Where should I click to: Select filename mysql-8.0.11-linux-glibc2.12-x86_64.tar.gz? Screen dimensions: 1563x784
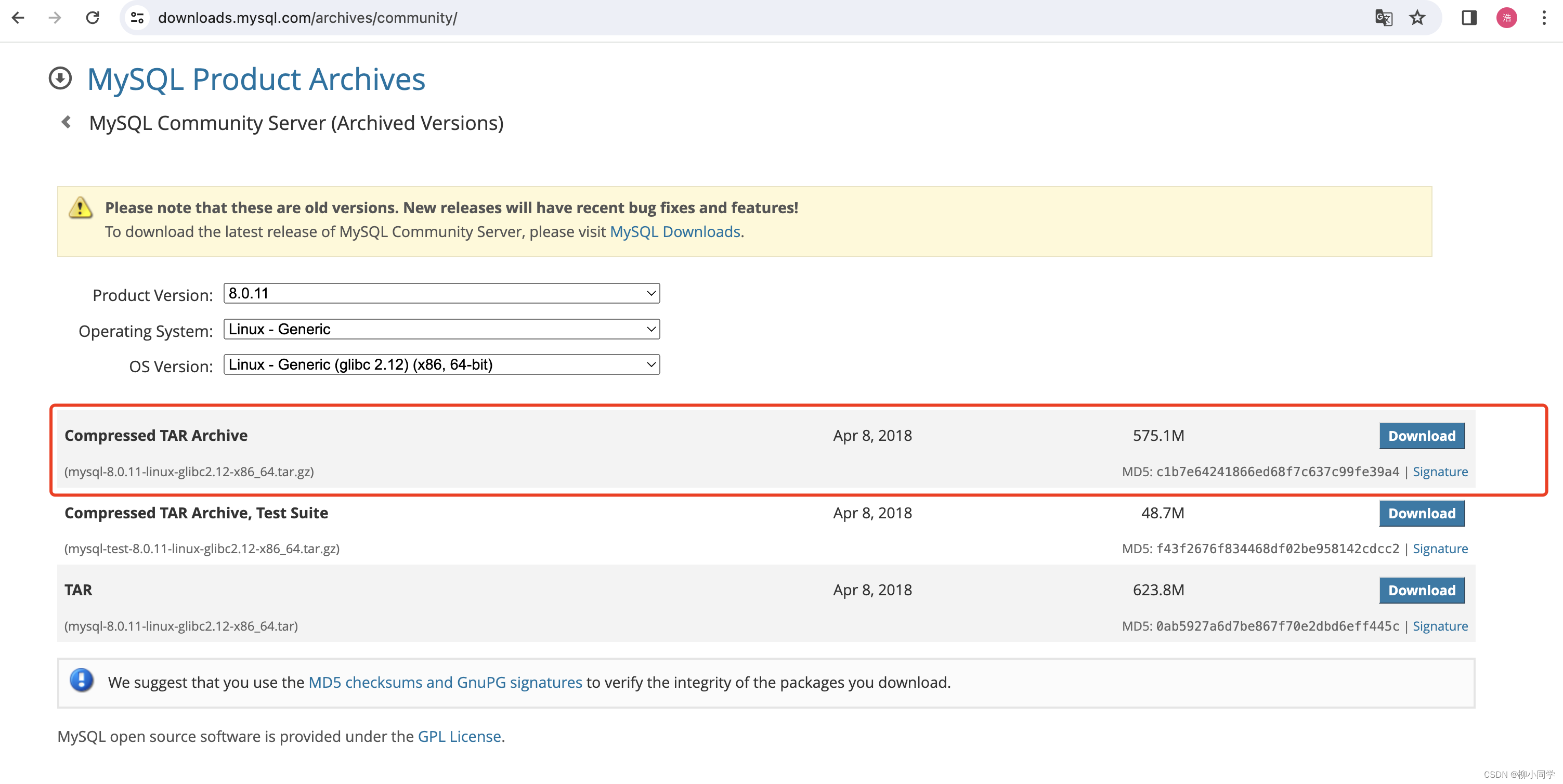point(189,472)
